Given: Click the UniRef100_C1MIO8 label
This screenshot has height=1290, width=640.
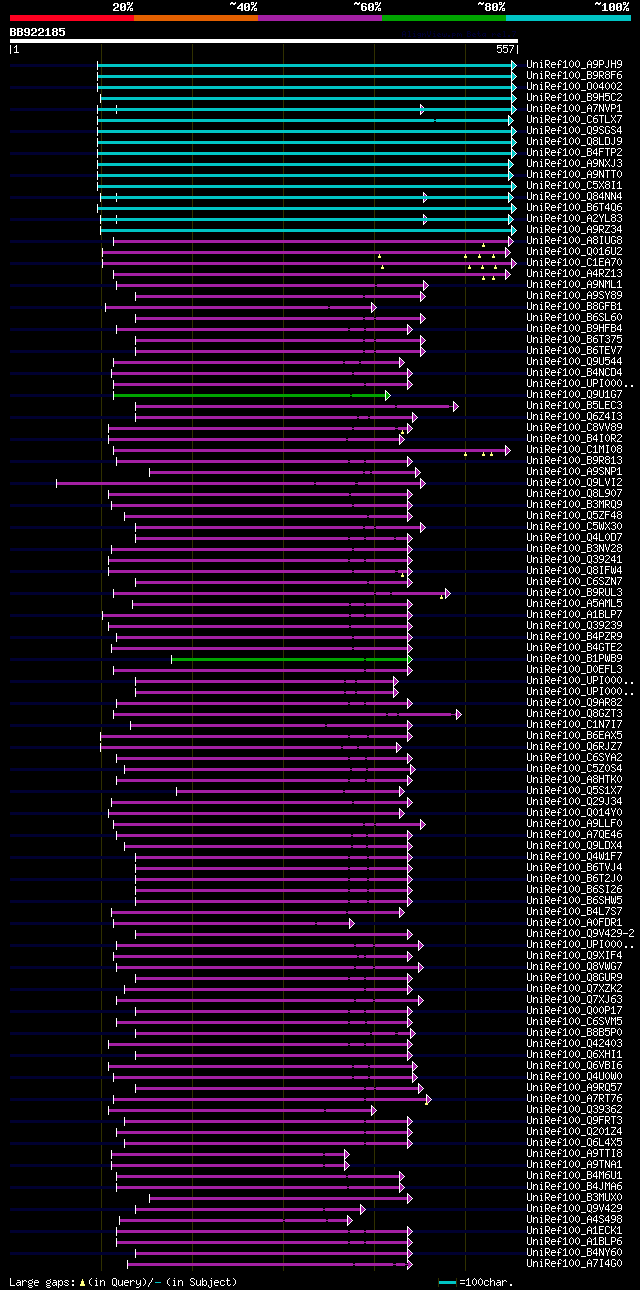Looking at the screenshot, I should pos(574,450).
